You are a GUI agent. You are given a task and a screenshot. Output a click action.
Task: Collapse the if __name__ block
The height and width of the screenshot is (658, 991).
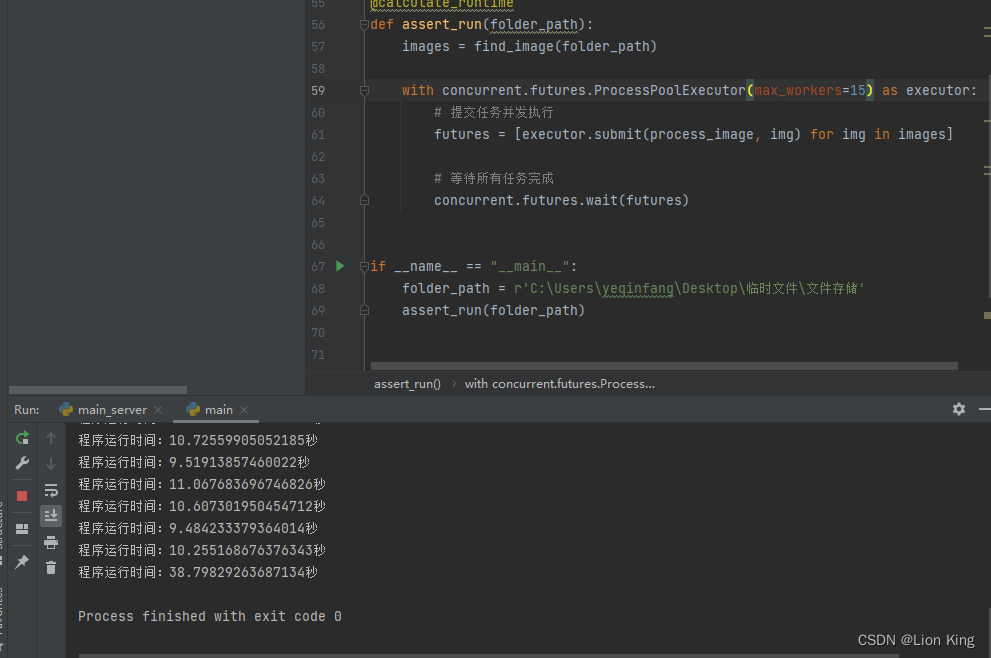tap(363, 265)
